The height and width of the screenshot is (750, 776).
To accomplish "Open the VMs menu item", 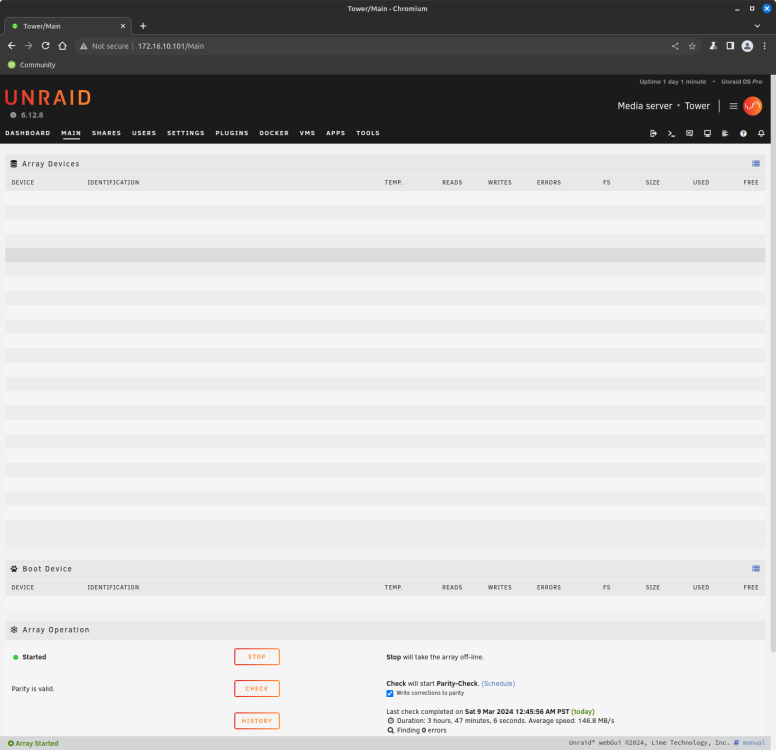I will click(x=307, y=133).
